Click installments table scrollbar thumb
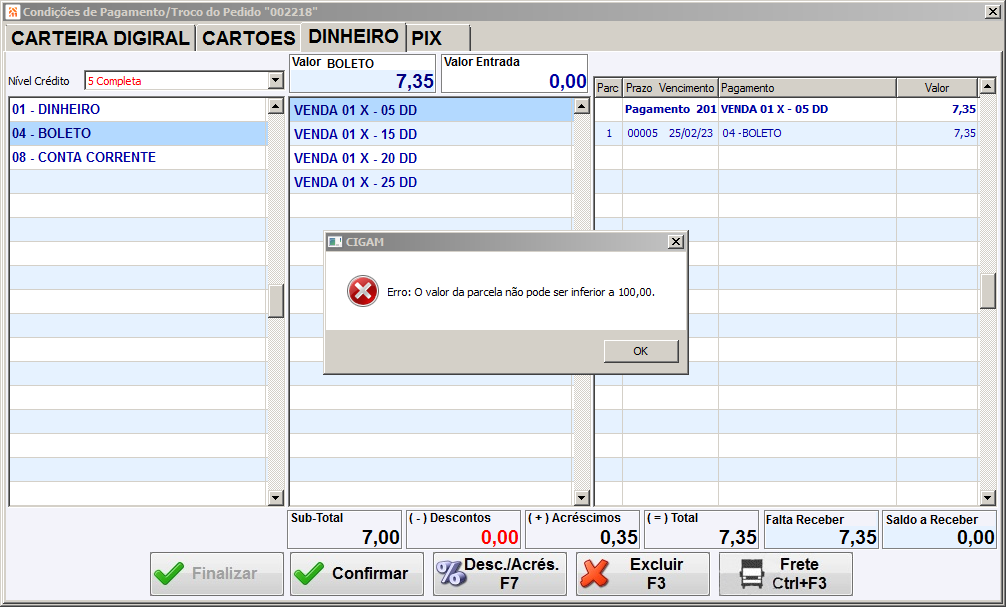 (987, 291)
